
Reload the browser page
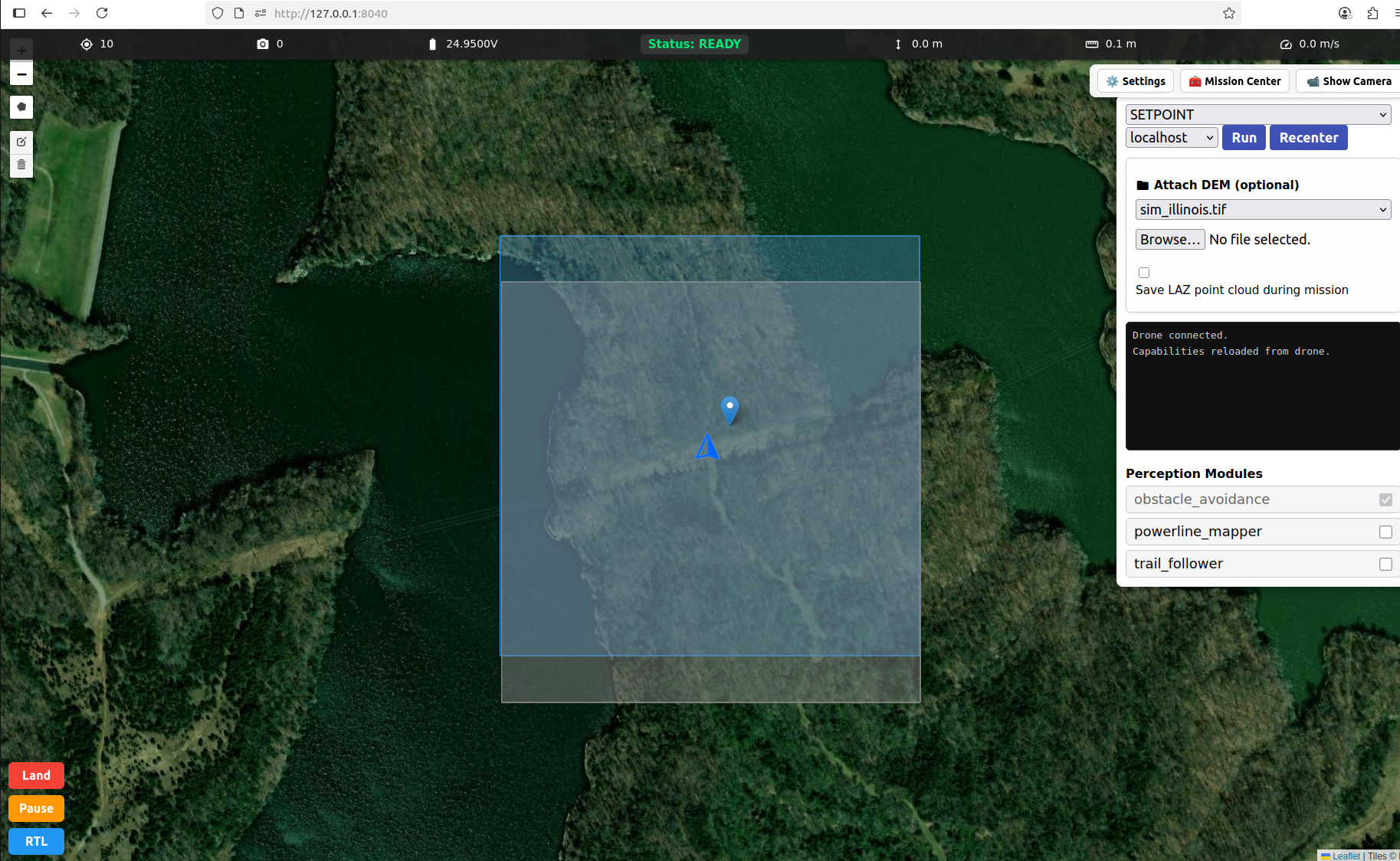tap(102, 13)
